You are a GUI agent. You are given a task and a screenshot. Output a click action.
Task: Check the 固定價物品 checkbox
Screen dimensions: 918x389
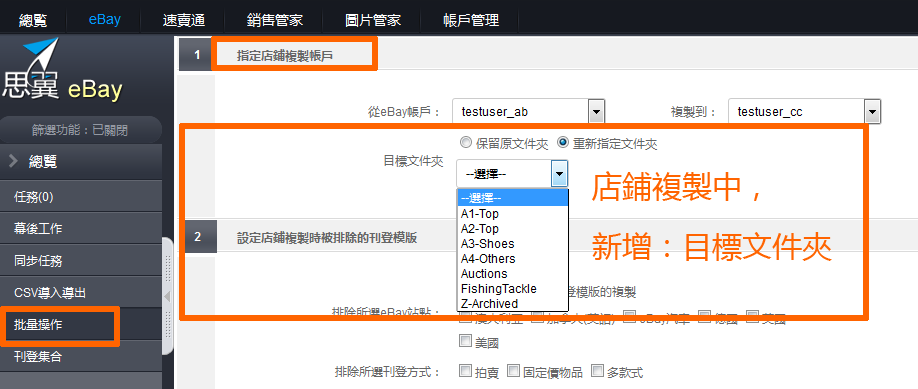pos(513,370)
